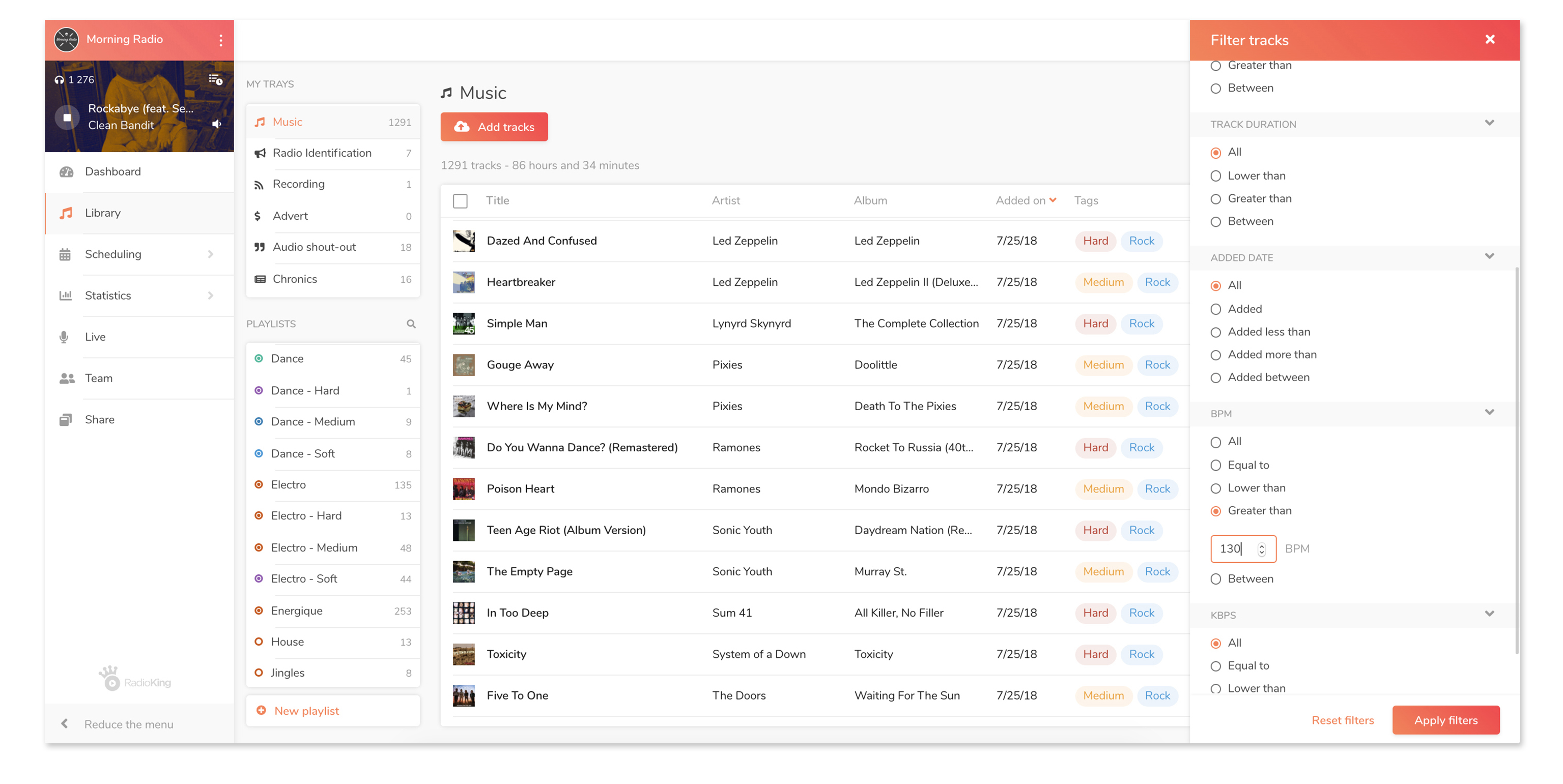This screenshot has width=1563, height=784.
Task: Open the queue schedule icon in player
Action: coord(215,79)
